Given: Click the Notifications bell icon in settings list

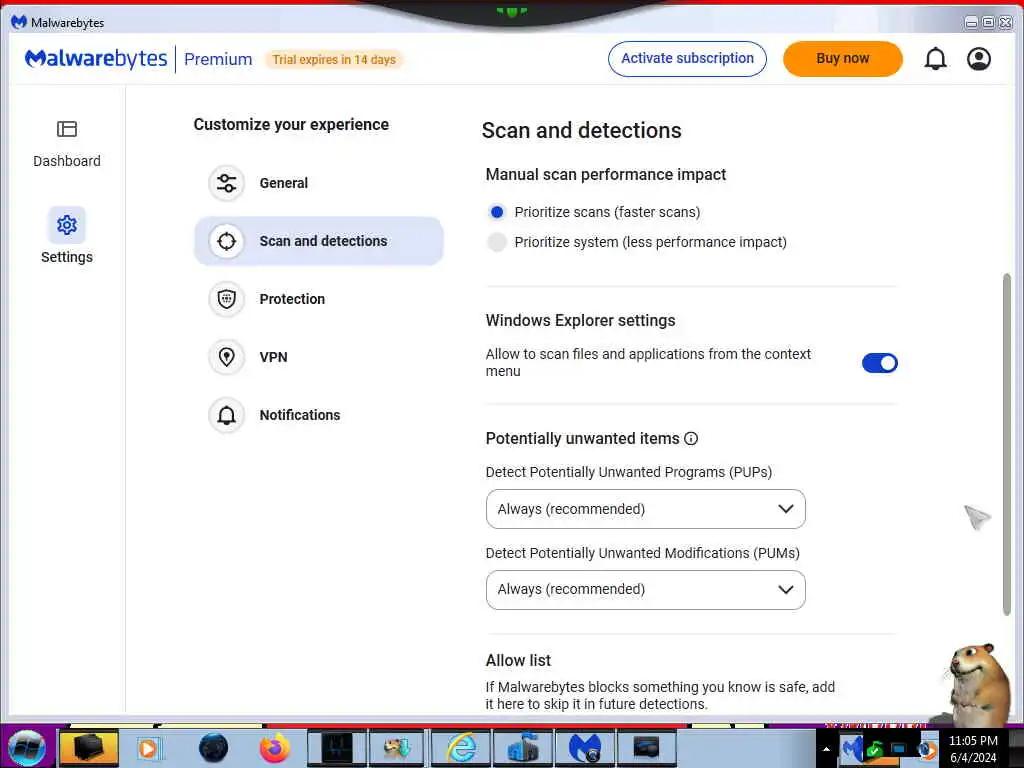Looking at the screenshot, I should [227, 415].
